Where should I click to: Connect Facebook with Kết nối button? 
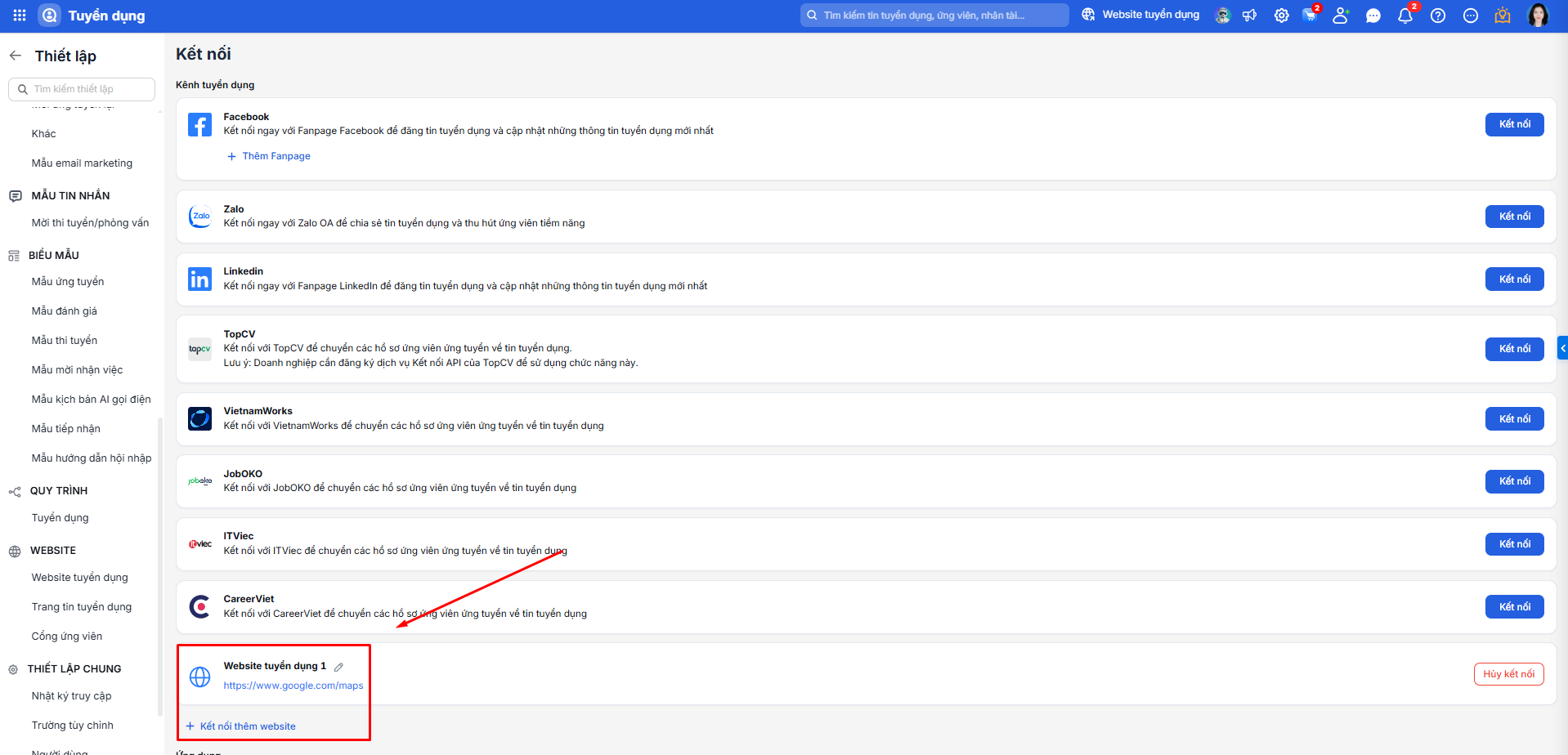click(1514, 124)
